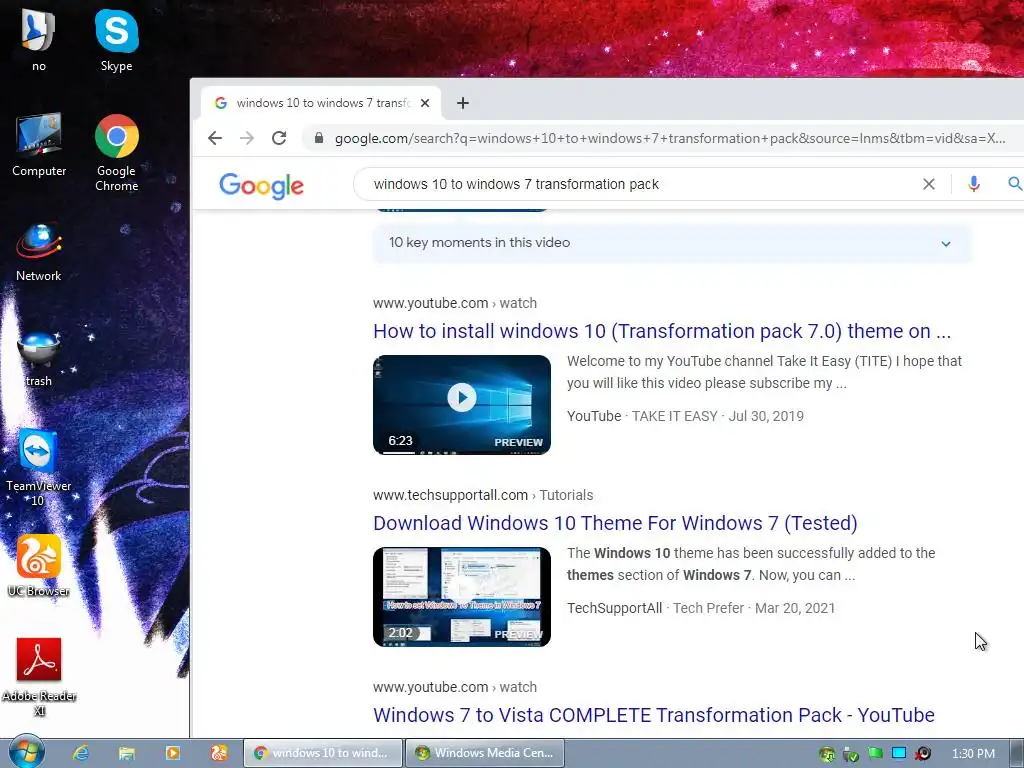Image resolution: width=1024 pixels, height=768 pixels.
Task: Click the 'www.techsupportall.com › Tutorials' breadcrumb
Action: (x=483, y=495)
